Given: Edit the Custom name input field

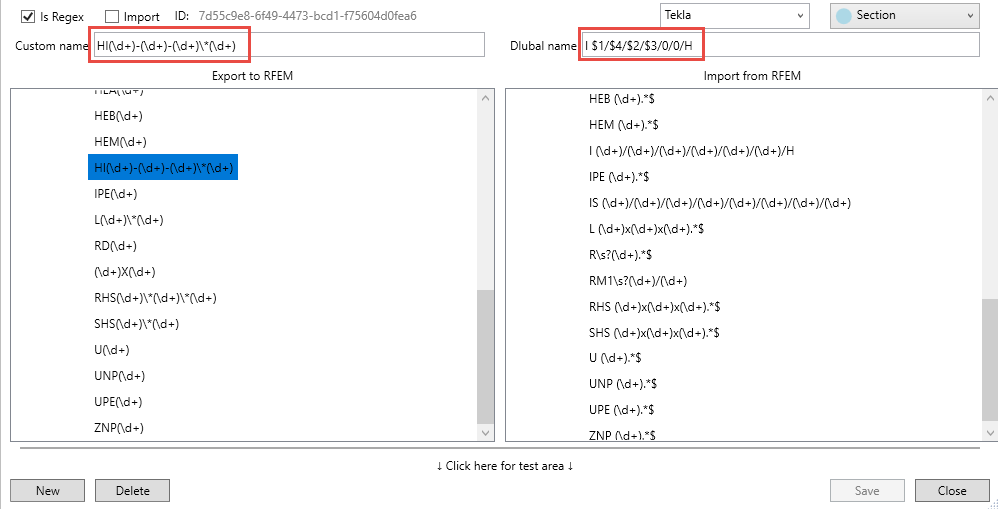Looking at the screenshot, I should (x=289, y=45).
